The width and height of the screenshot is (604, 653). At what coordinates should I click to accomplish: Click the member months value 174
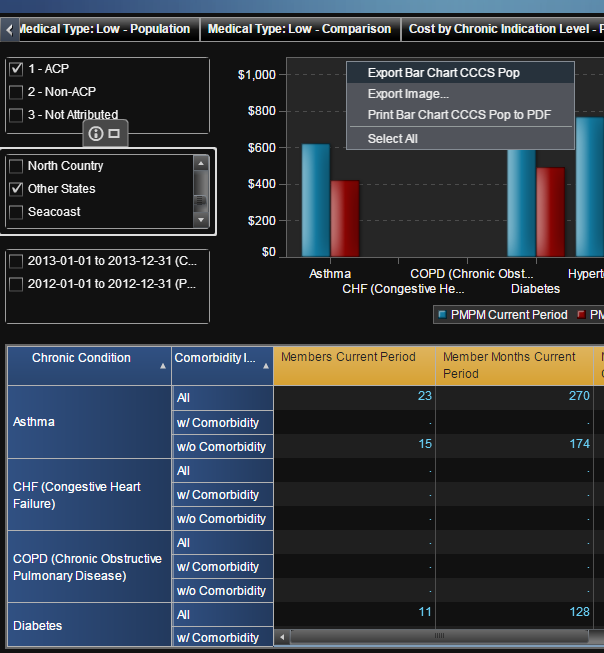(x=579, y=444)
